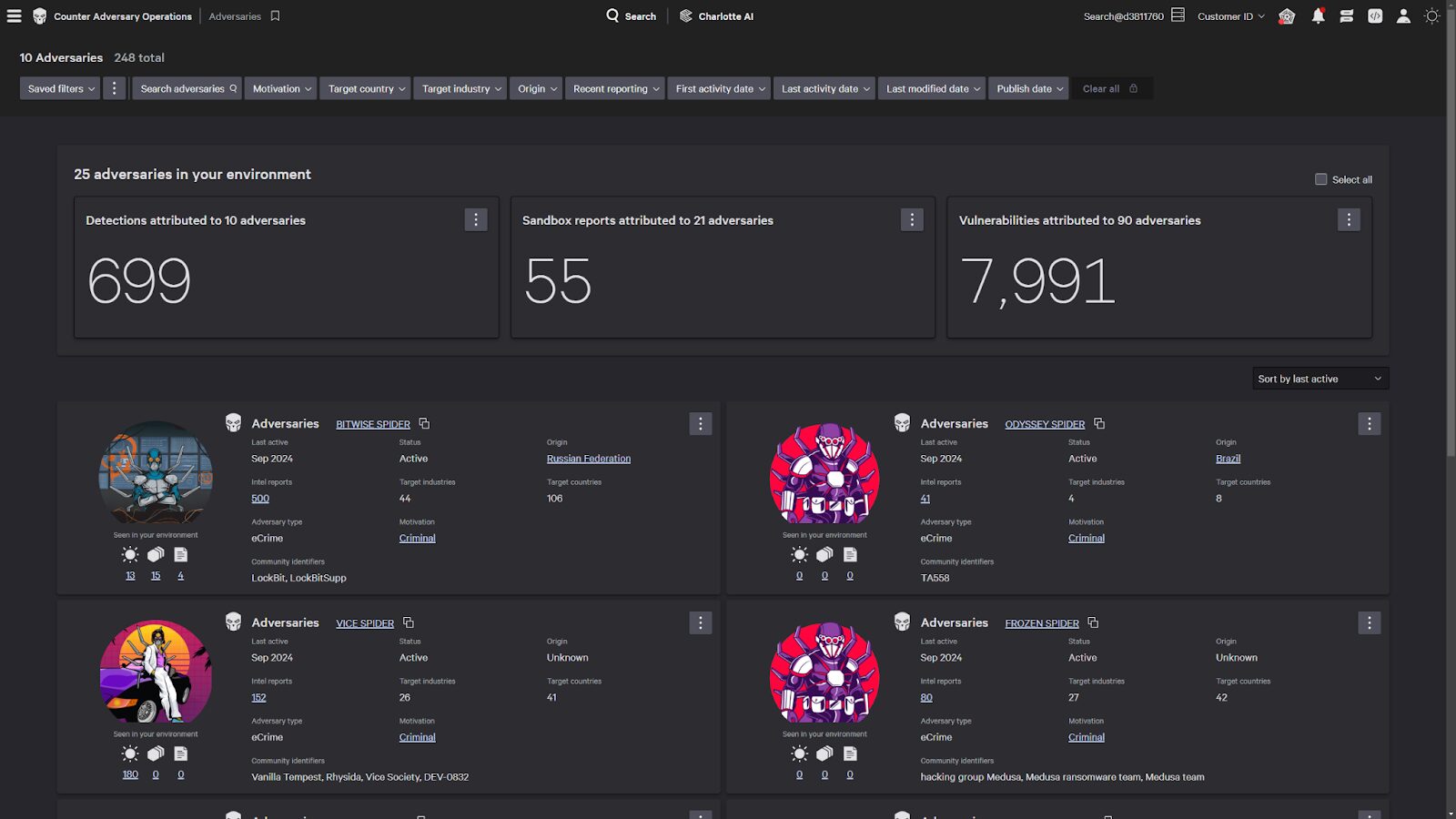The width and height of the screenshot is (1456, 819).
Task: Open the Customer ID dropdown
Action: click(x=1230, y=15)
